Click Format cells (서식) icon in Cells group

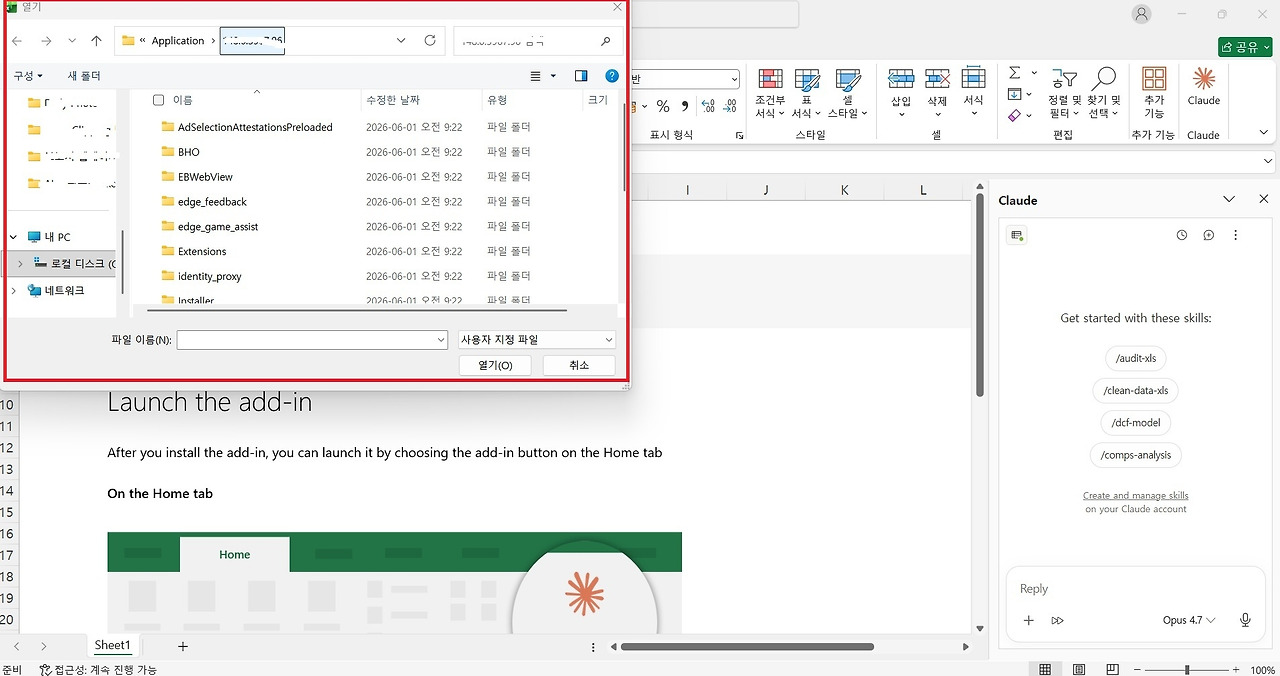[973, 79]
